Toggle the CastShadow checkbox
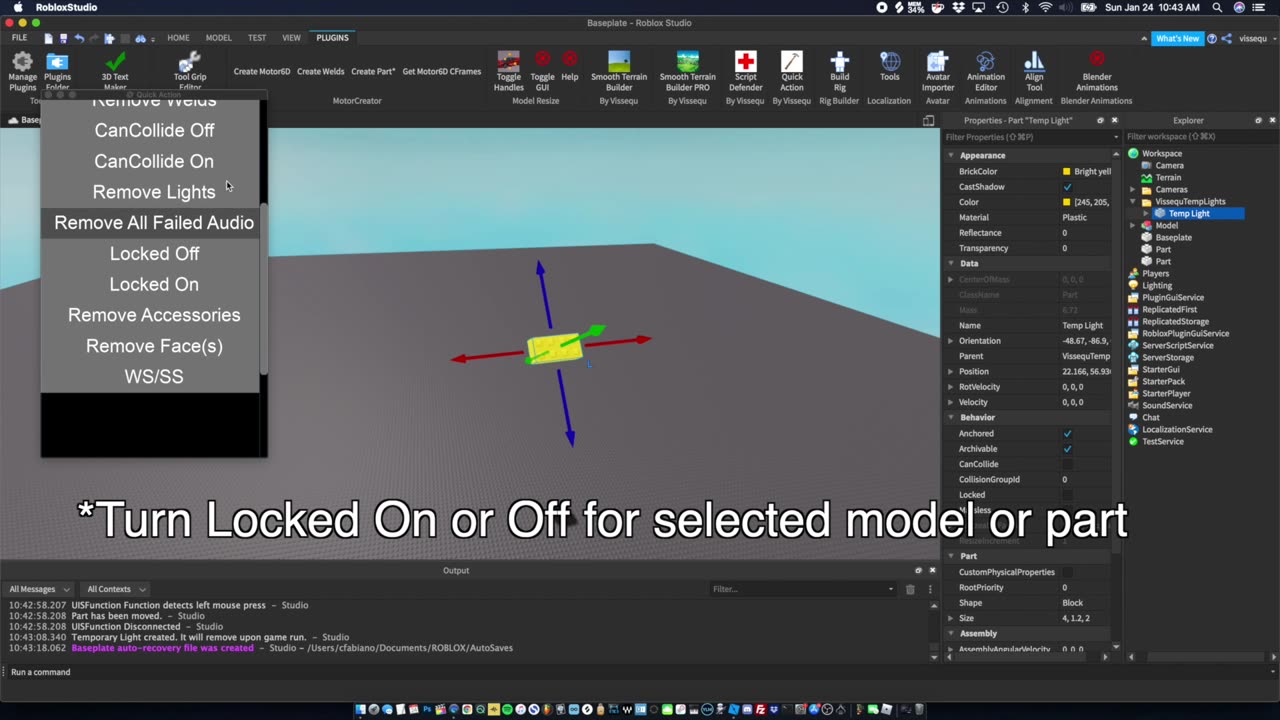This screenshot has width=1280, height=720. pos(1067,187)
